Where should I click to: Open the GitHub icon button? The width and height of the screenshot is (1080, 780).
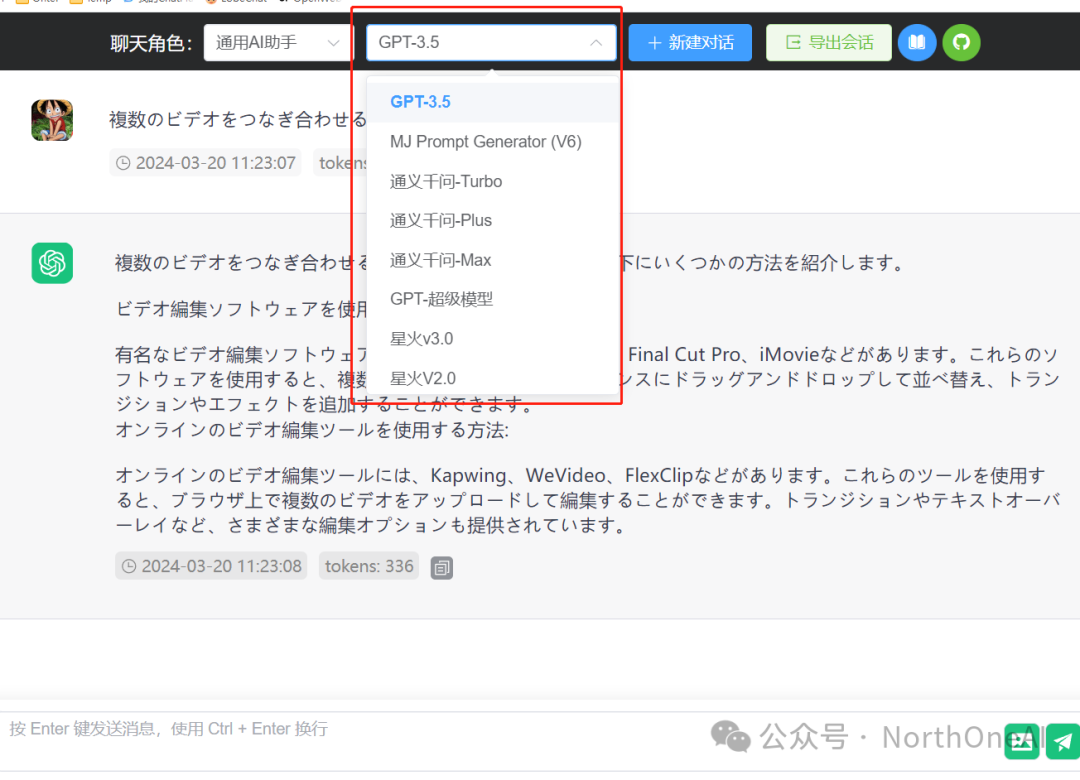click(x=962, y=43)
